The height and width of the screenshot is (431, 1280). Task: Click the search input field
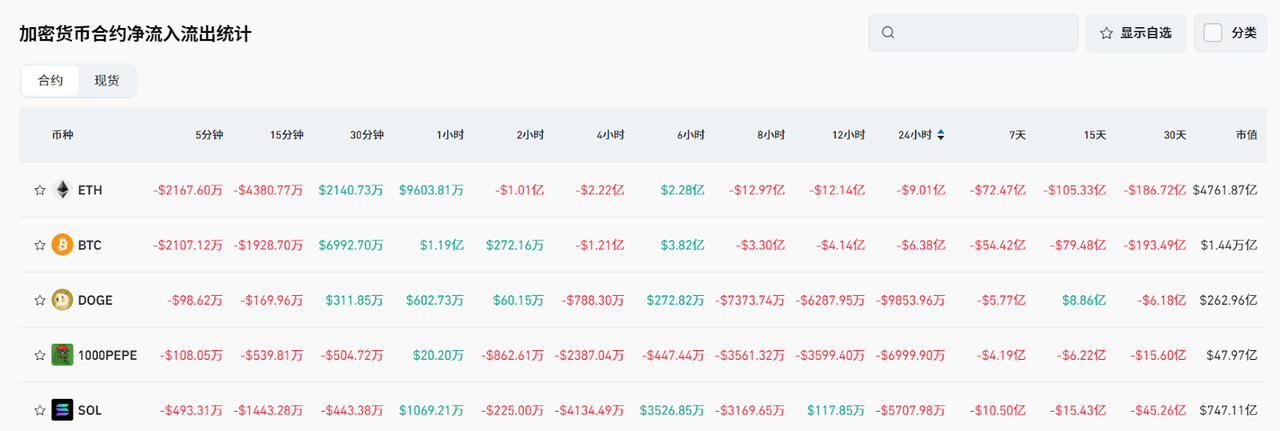973,33
